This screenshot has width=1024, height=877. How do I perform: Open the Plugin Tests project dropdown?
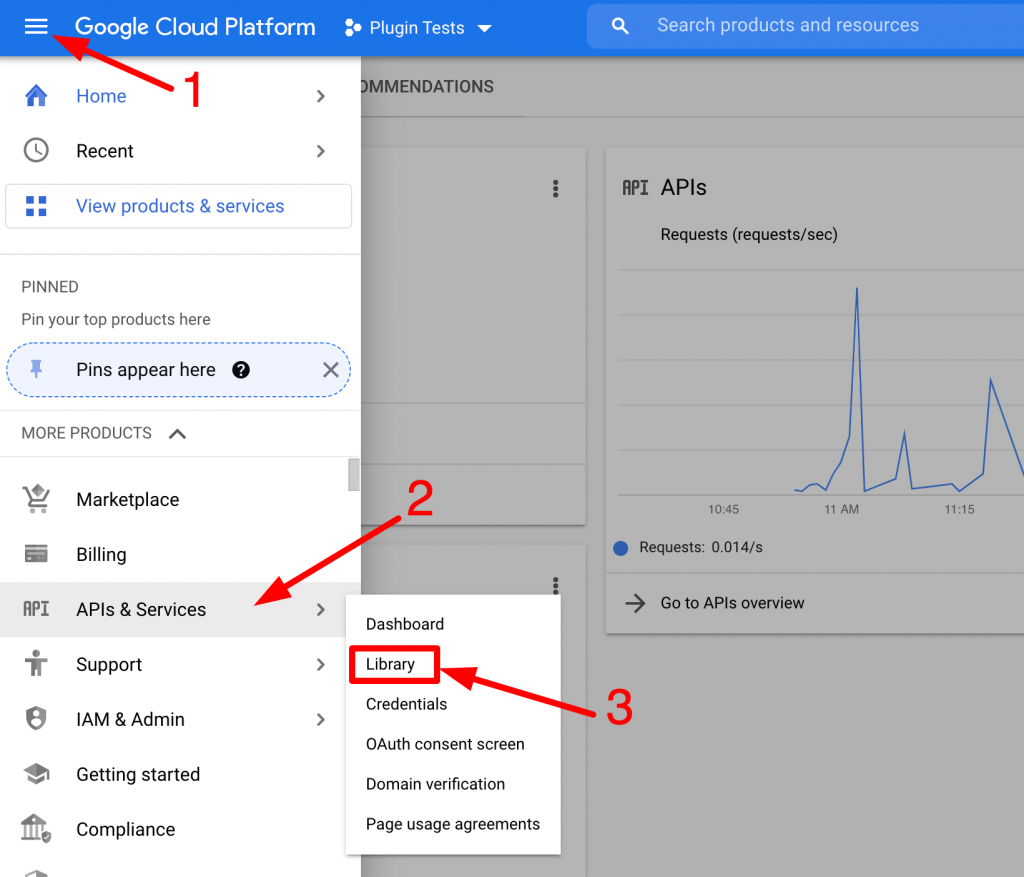coord(418,28)
